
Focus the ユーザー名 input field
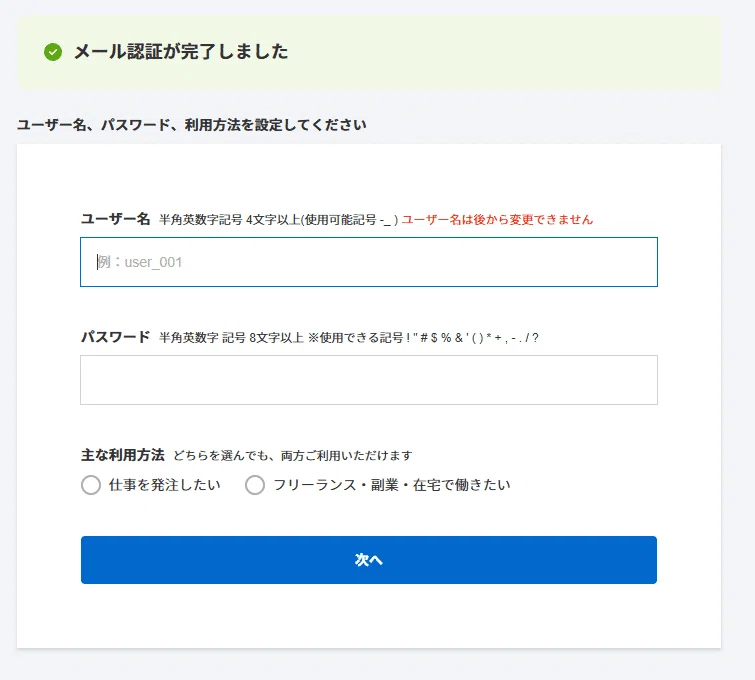coord(369,262)
